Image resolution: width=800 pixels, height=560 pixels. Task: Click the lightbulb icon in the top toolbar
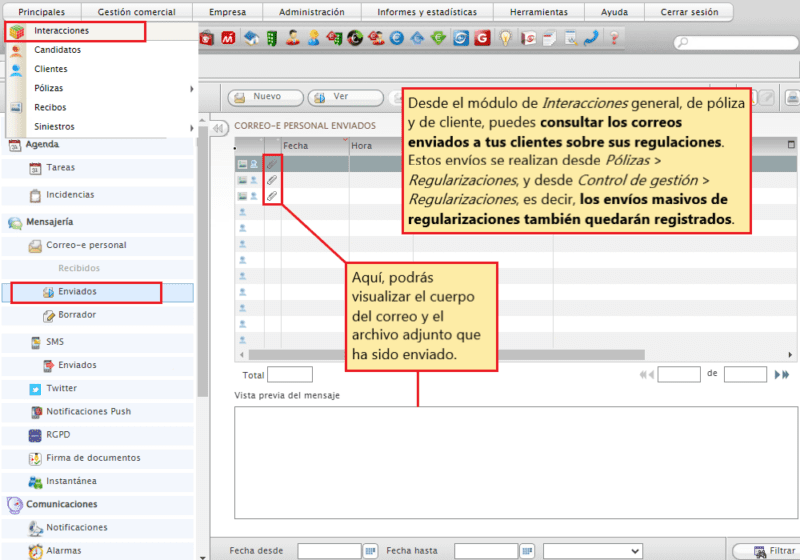coord(506,38)
